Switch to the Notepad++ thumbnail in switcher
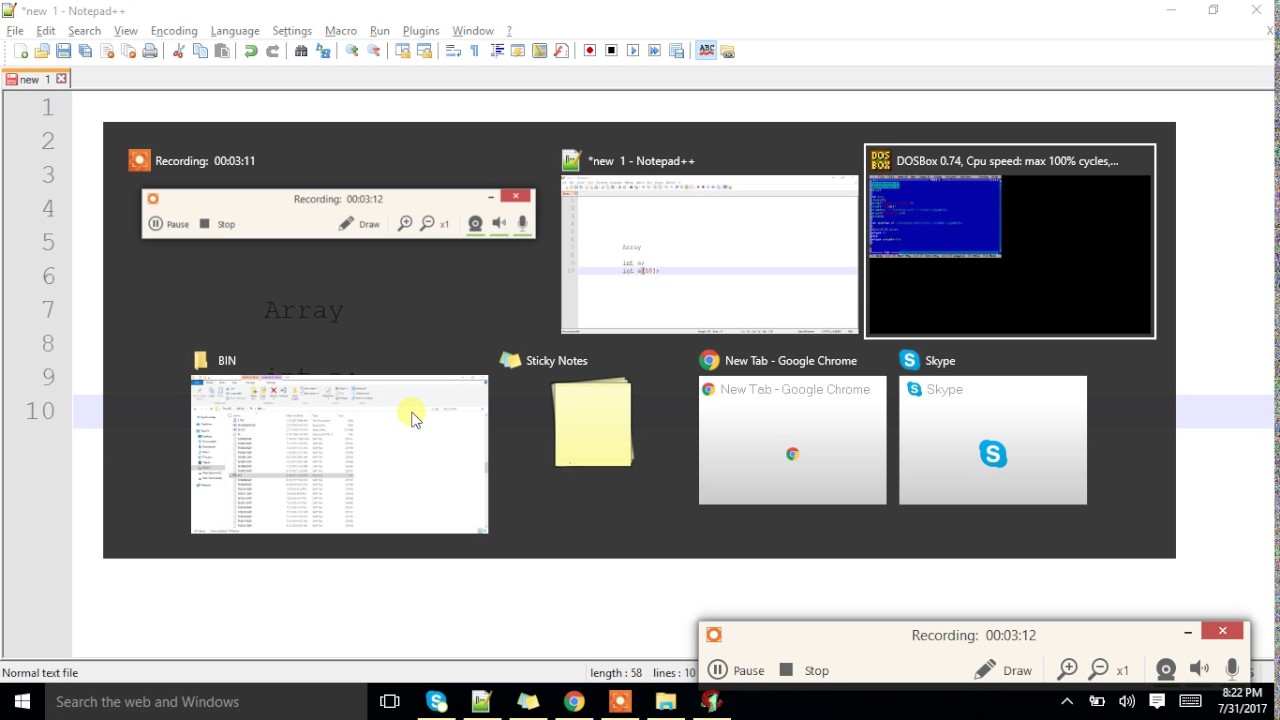The height and width of the screenshot is (720, 1280). click(709, 254)
